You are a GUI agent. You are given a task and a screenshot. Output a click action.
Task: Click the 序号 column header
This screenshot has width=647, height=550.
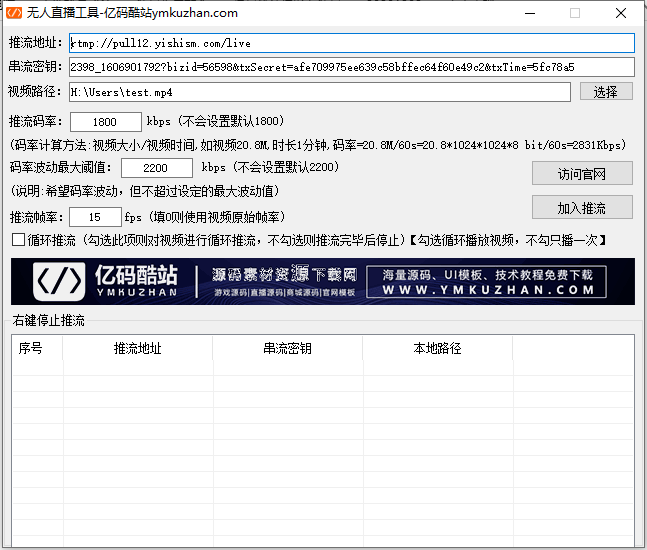(x=37, y=348)
